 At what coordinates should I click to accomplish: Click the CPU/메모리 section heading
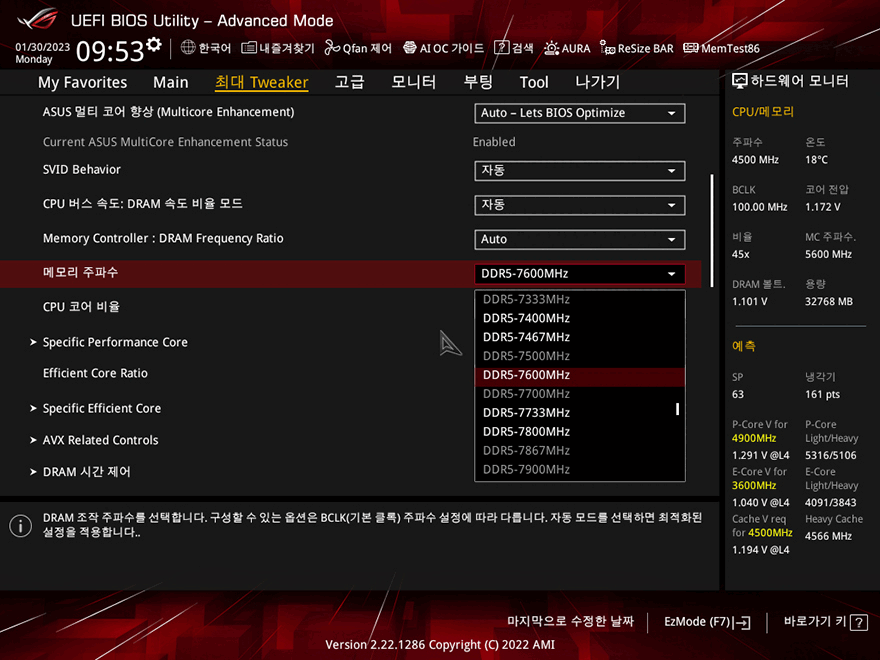point(763,112)
